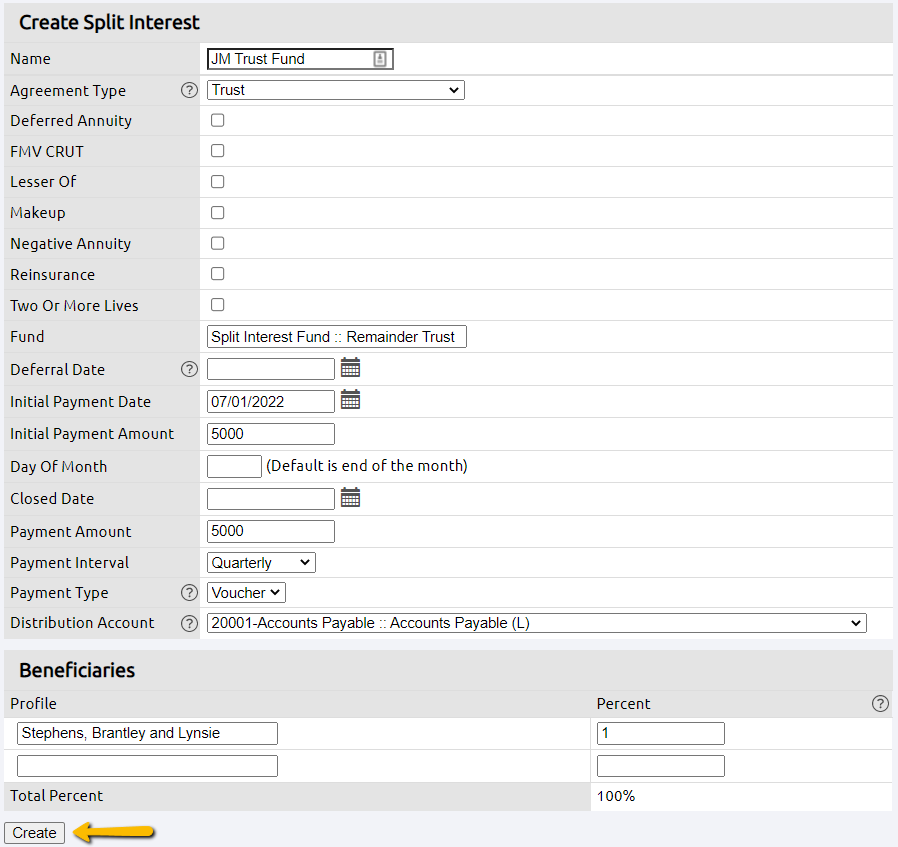Click the Deferral Date text box

click(x=271, y=369)
